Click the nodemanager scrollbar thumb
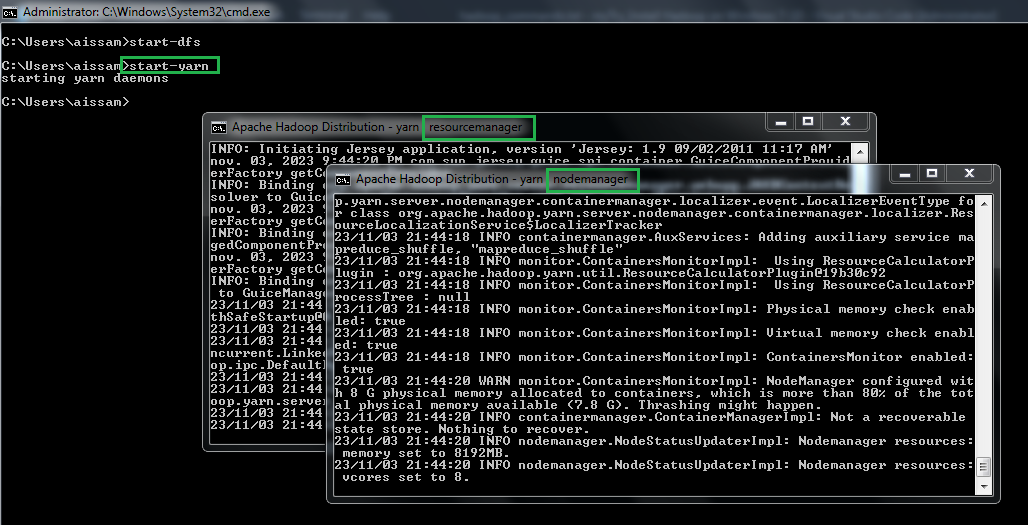1028x525 pixels. click(x=983, y=467)
